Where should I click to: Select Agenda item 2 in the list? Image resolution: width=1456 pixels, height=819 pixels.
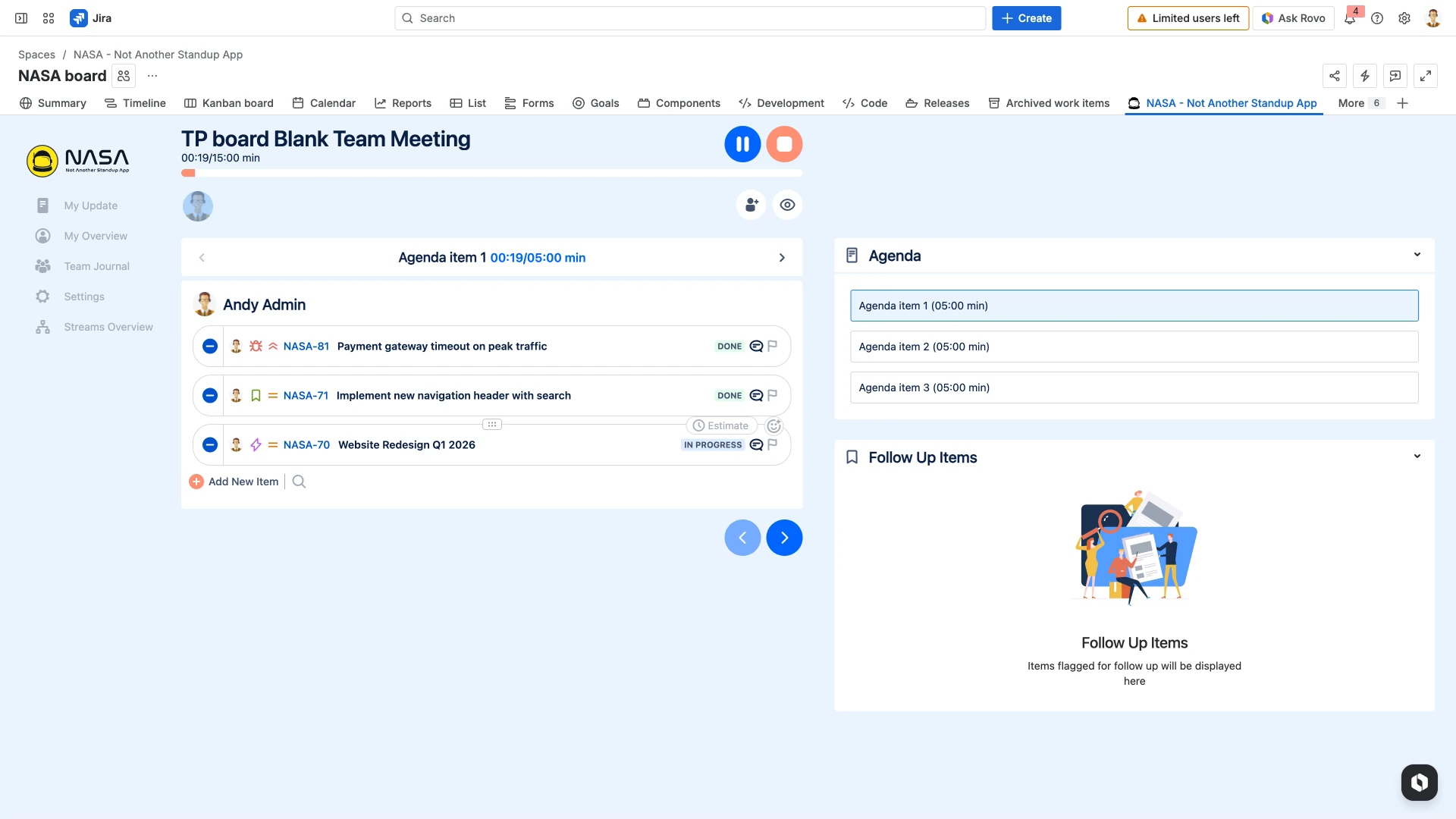click(1133, 347)
